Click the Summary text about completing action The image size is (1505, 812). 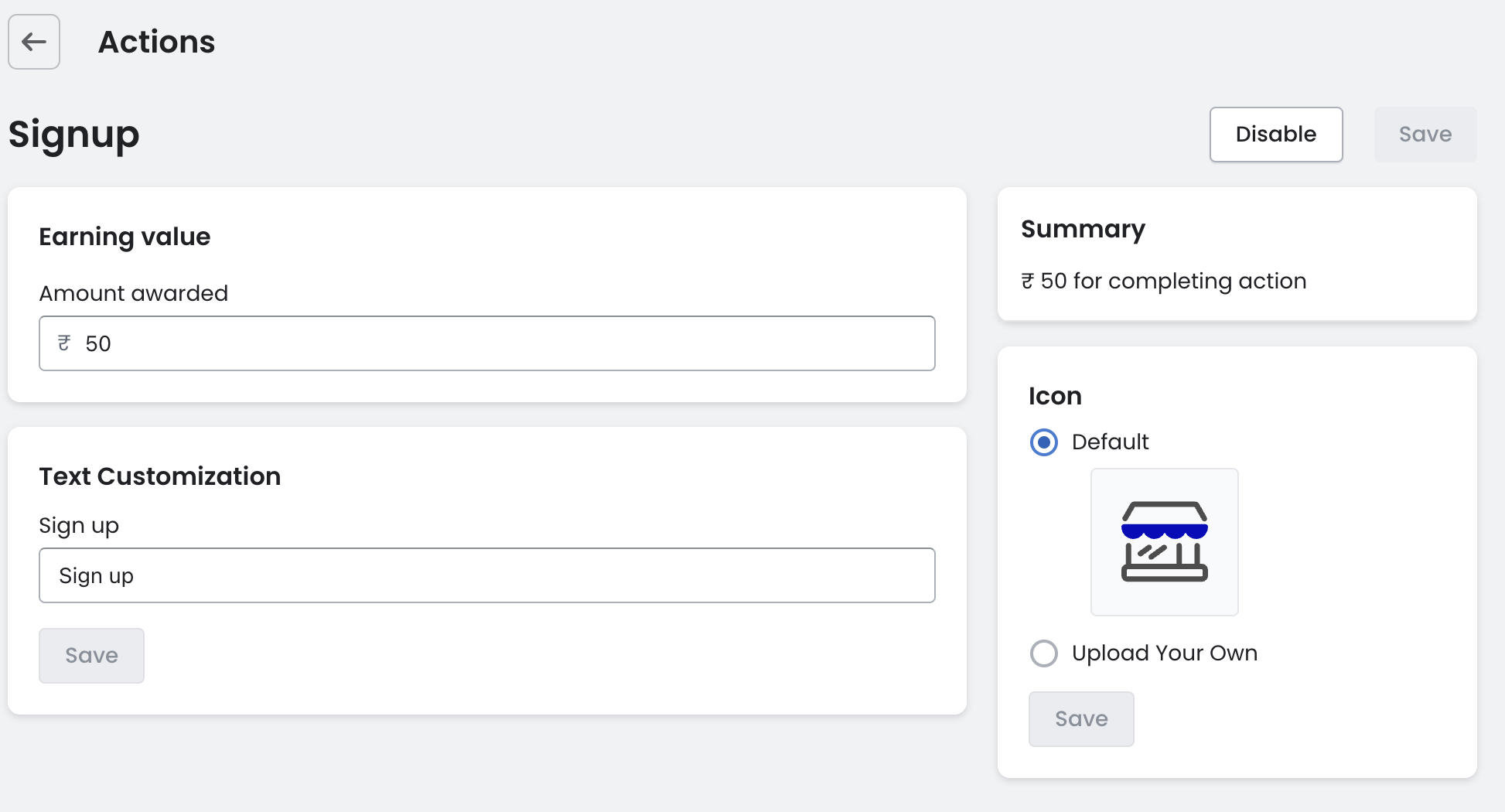[x=1163, y=281]
